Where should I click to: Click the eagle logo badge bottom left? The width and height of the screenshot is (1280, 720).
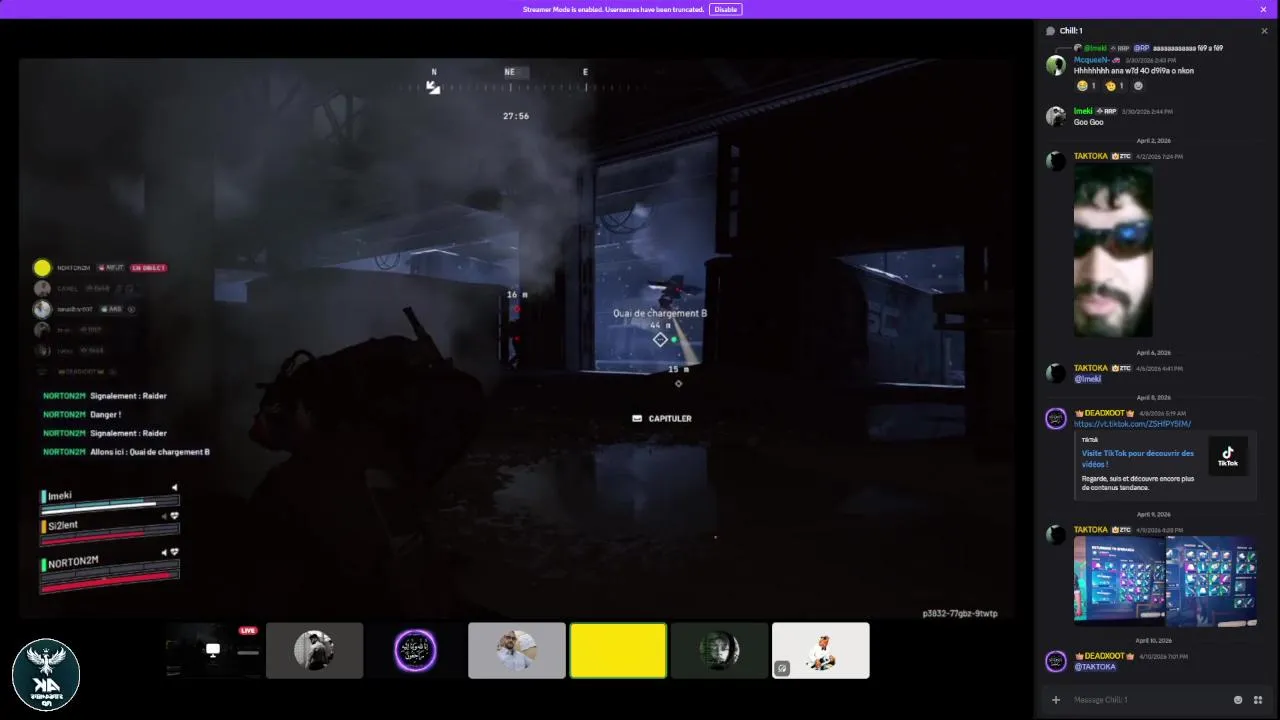tap(46, 675)
